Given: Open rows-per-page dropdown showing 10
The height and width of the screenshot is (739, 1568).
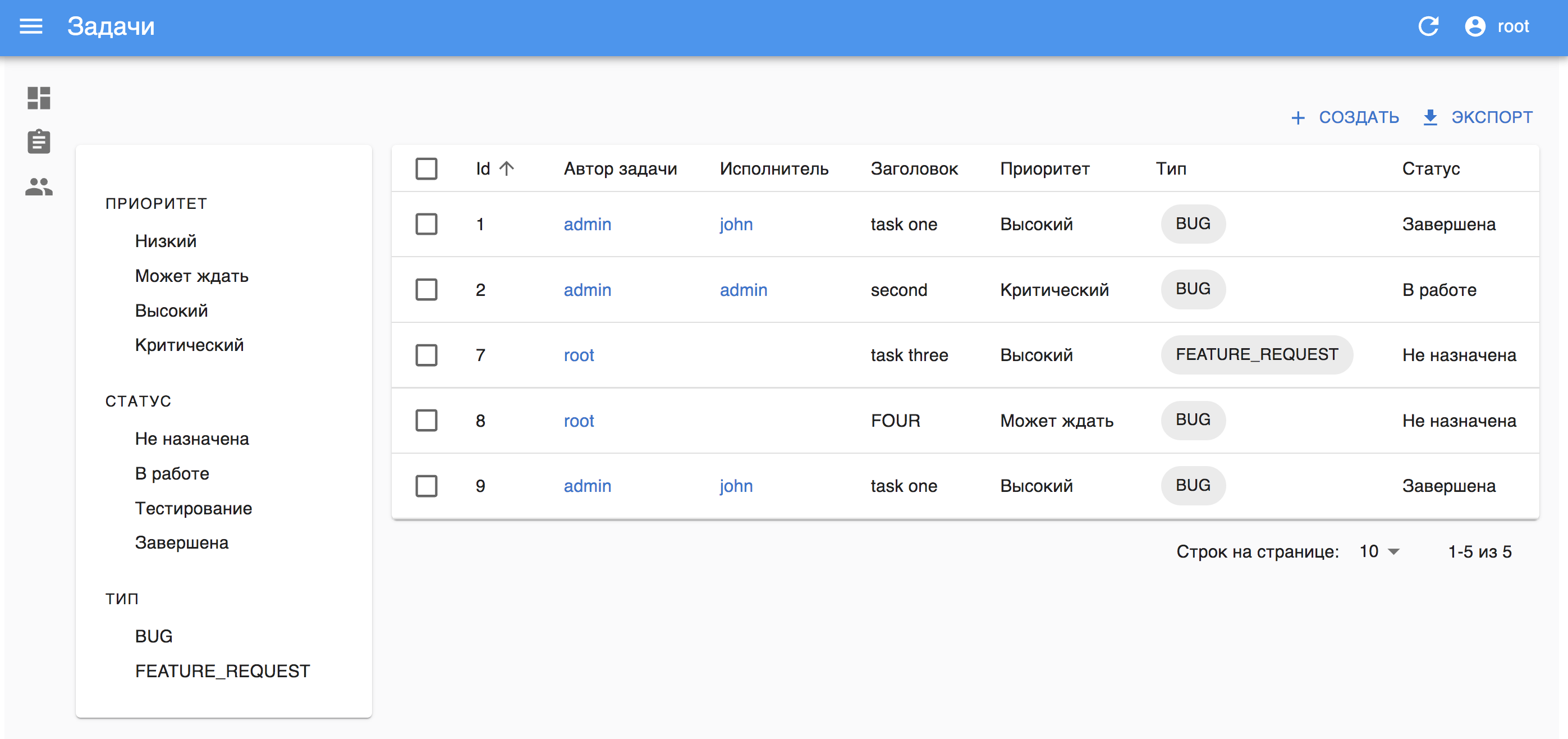Looking at the screenshot, I should [1379, 551].
